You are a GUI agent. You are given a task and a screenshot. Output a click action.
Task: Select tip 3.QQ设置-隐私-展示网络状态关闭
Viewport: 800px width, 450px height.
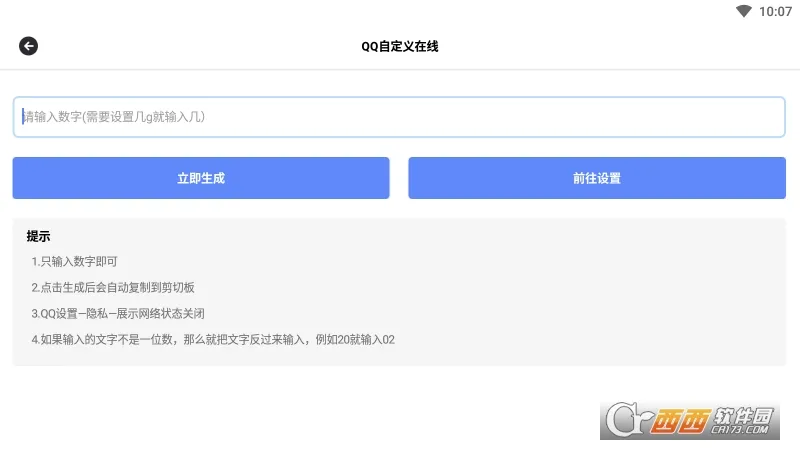click(118, 314)
